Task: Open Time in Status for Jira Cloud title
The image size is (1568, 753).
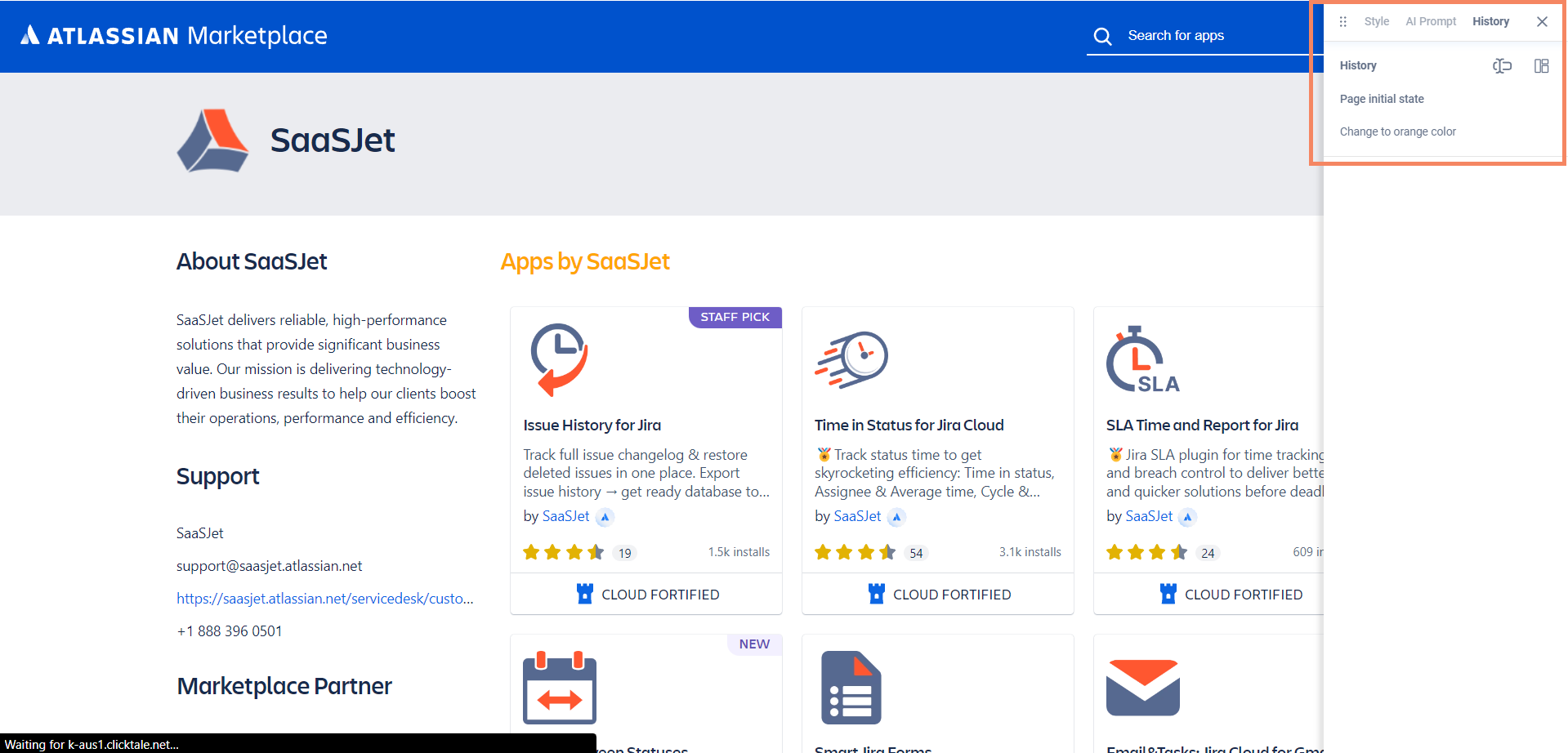Action: click(x=909, y=426)
